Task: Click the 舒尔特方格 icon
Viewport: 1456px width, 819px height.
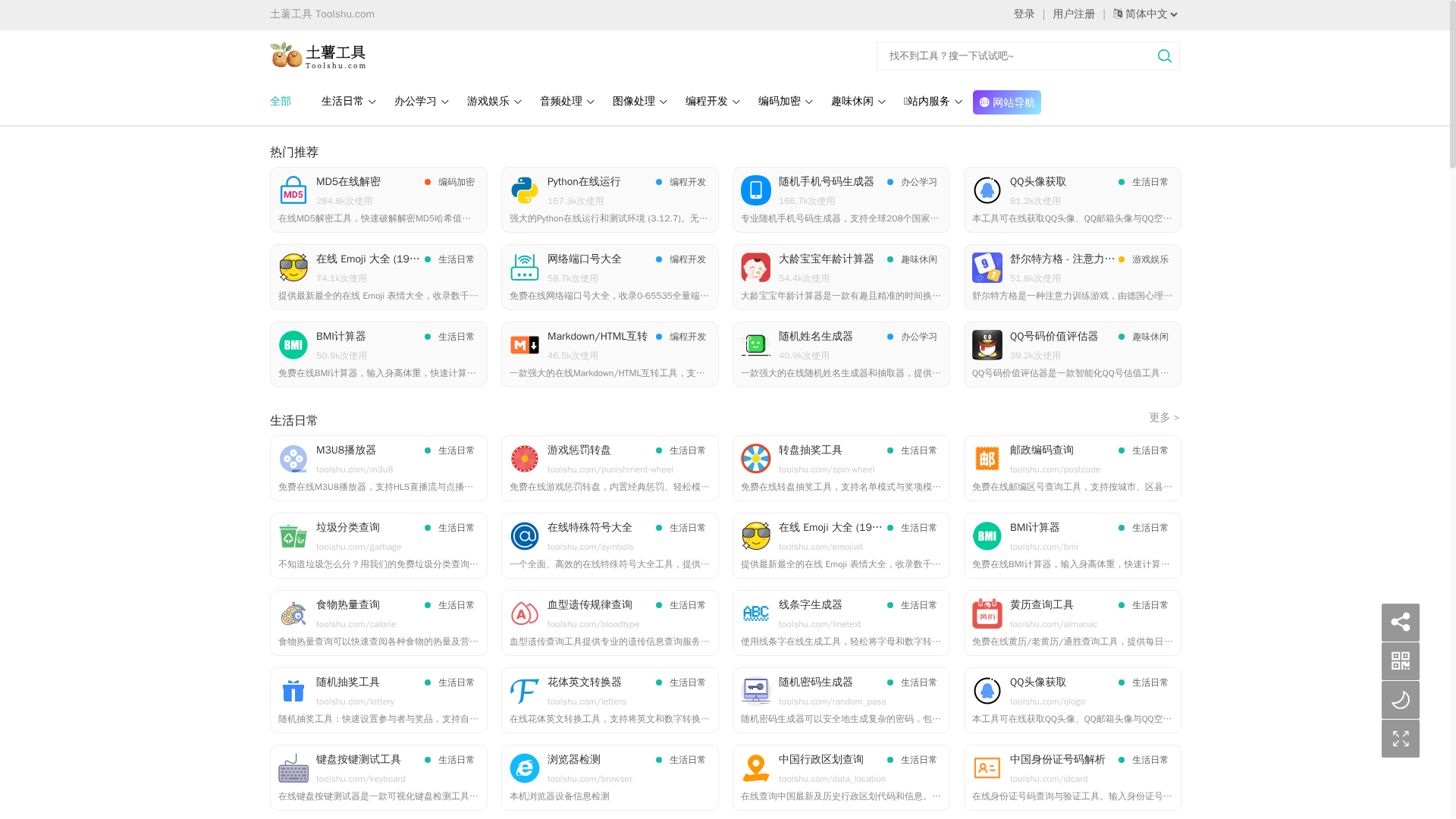Action: click(987, 268)
